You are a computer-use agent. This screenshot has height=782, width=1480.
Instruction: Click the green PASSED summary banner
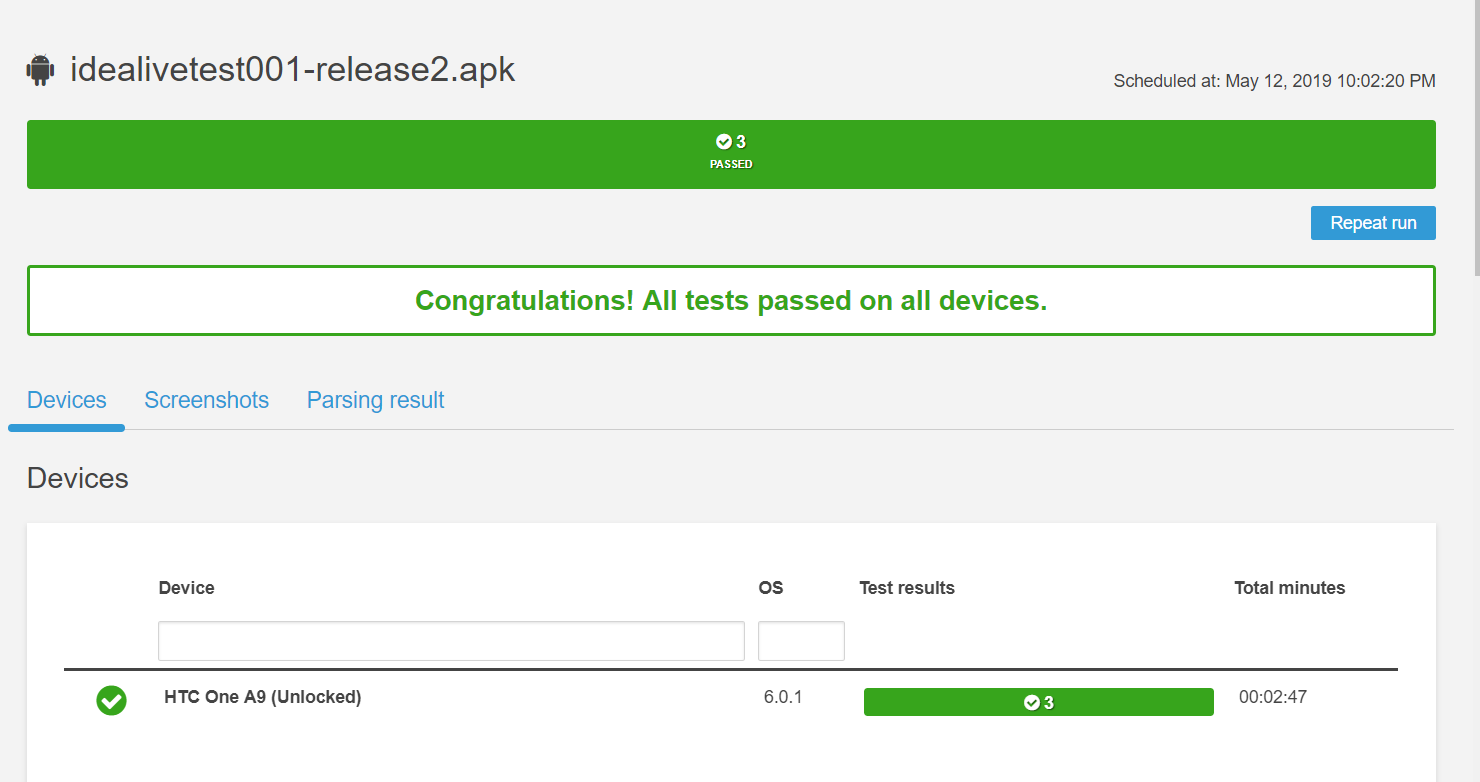[x=731, y=154]
